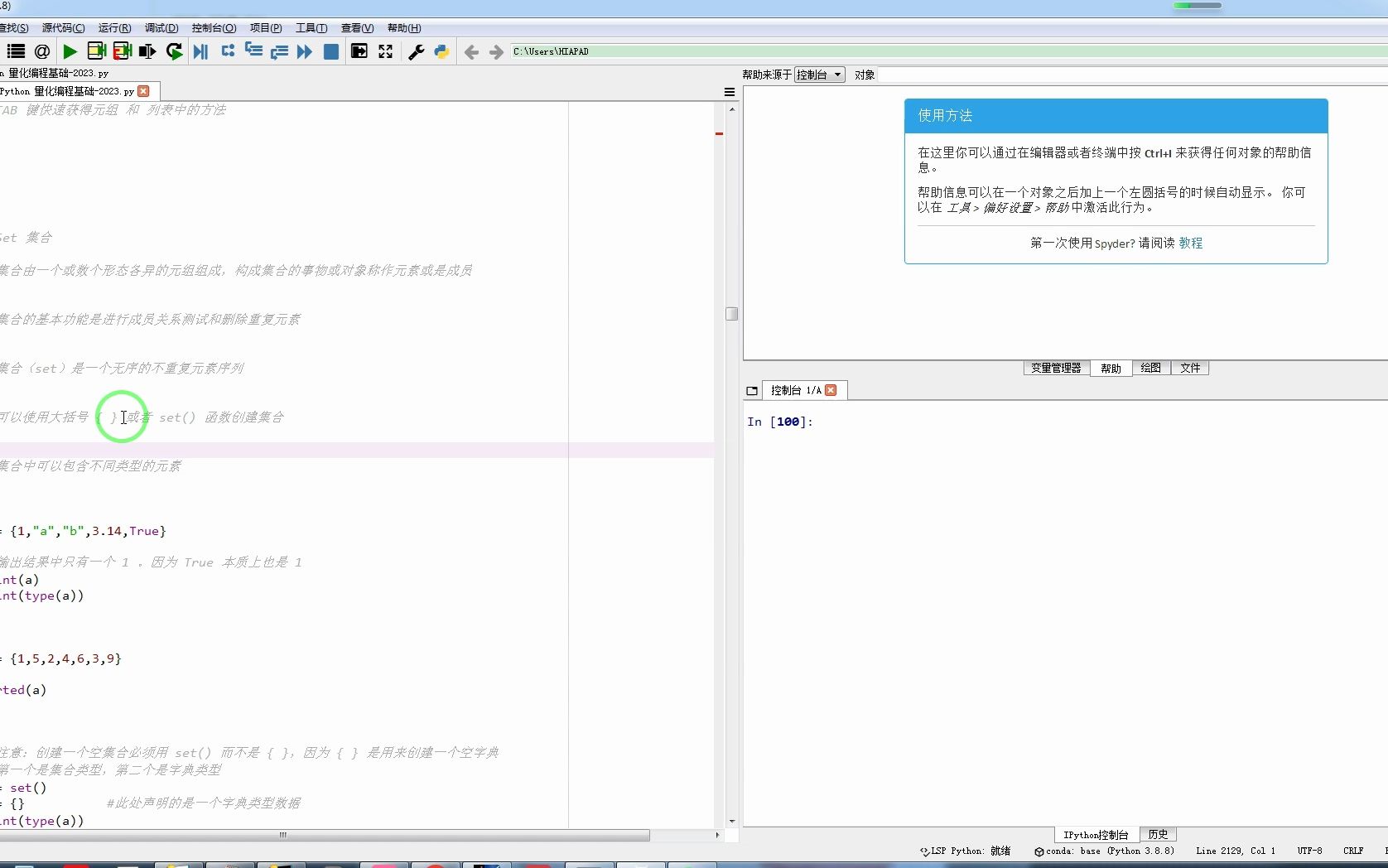Re-run the last script
The width and height of the screenshot is (1388, 868).
pos(174,51)
